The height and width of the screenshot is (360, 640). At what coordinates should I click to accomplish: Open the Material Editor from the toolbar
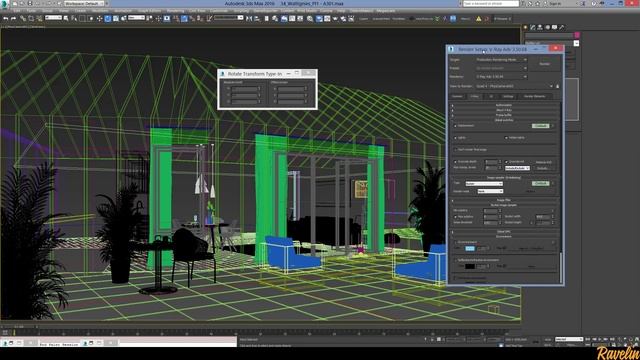(x=310, y=18)
